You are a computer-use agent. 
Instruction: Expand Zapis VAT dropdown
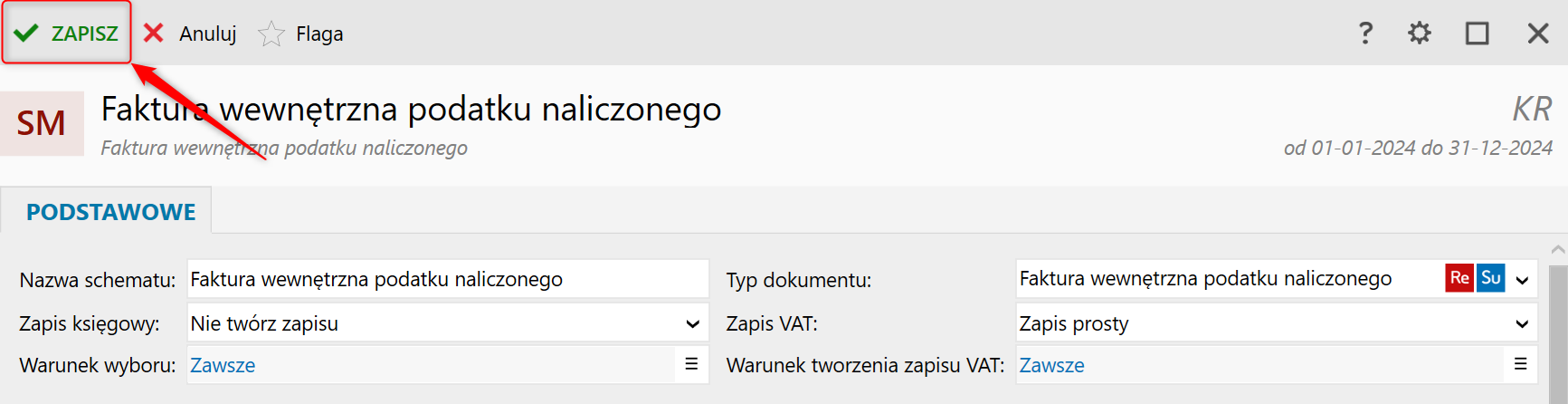pos(1522,323)
